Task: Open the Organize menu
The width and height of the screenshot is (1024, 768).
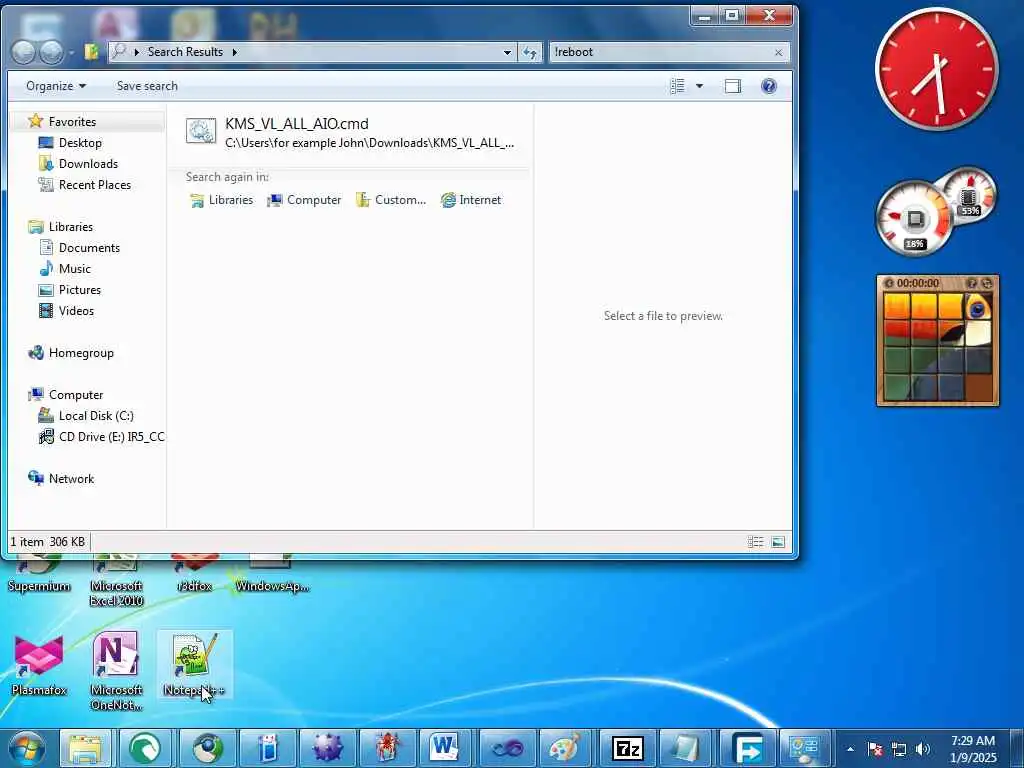Action: [x=56, y=86]
